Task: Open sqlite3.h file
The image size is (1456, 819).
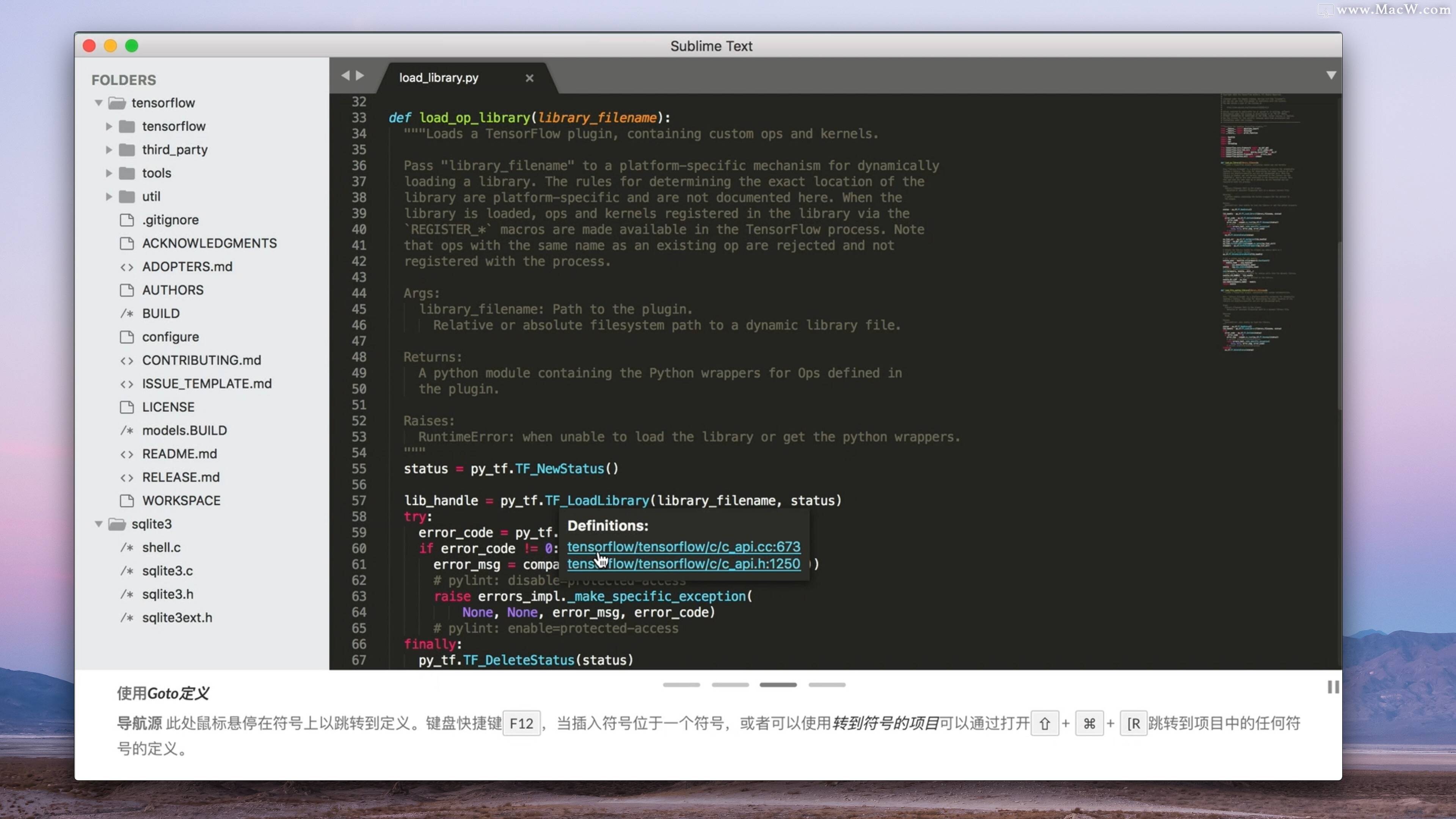Action: coord(167,594)
